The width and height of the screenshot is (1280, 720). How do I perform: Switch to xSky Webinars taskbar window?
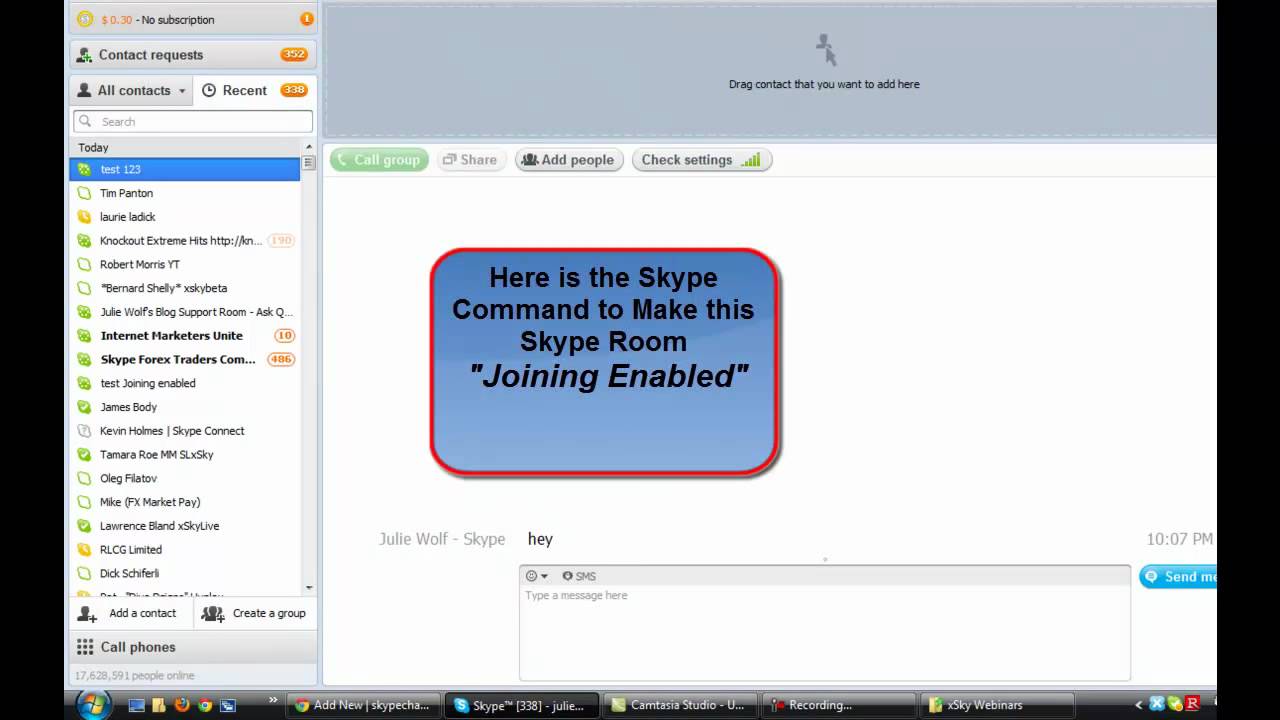(997, 705)
